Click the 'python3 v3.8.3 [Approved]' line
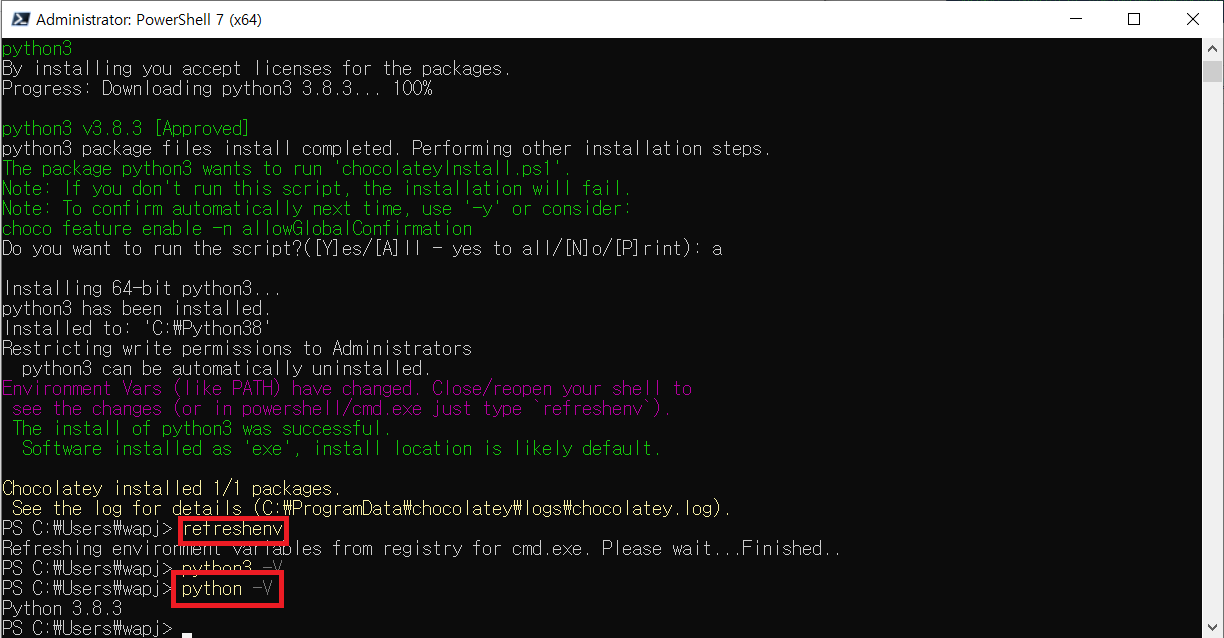The image size is (1224, 638). [x=125, y=129]
